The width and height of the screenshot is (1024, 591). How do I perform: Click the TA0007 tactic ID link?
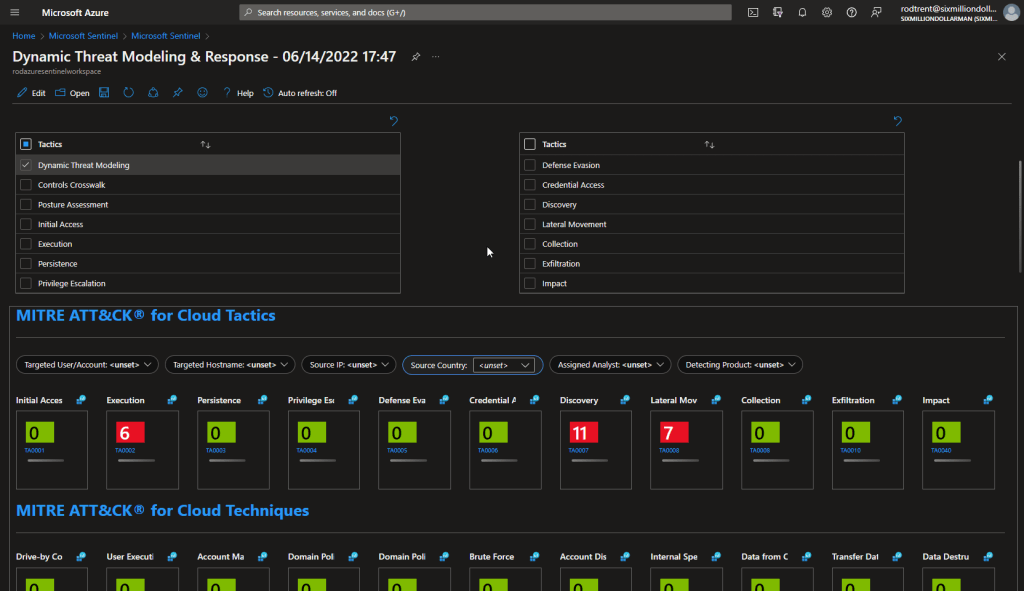click(578, 451)
